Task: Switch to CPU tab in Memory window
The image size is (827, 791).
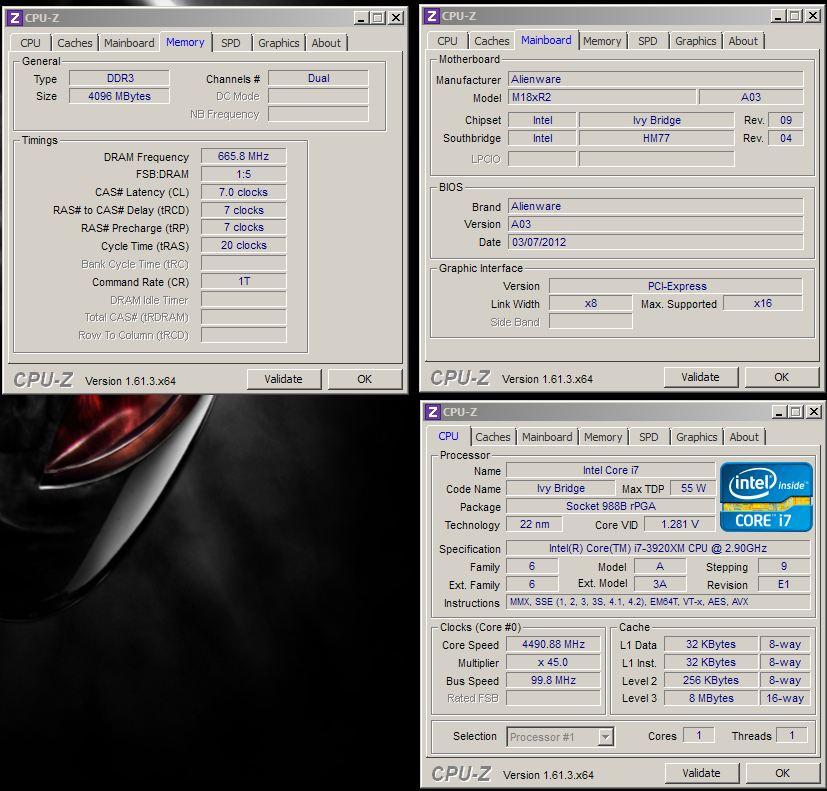Action: tap(30, 43)
